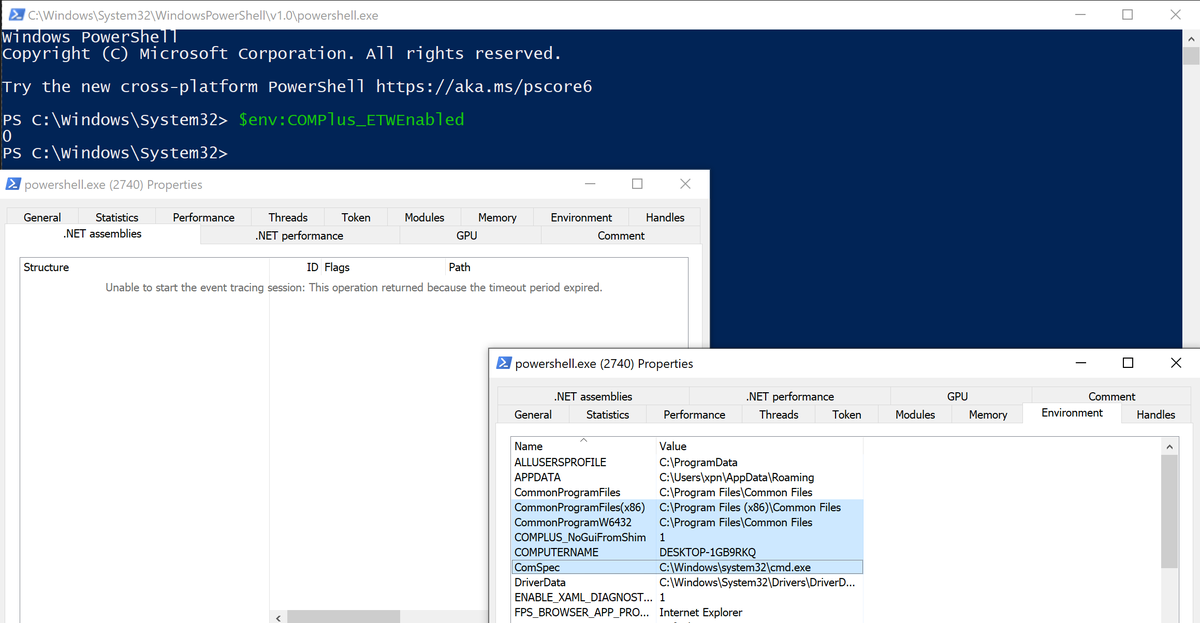Open .NET performance tab in back Properties window

click(299, 236)
